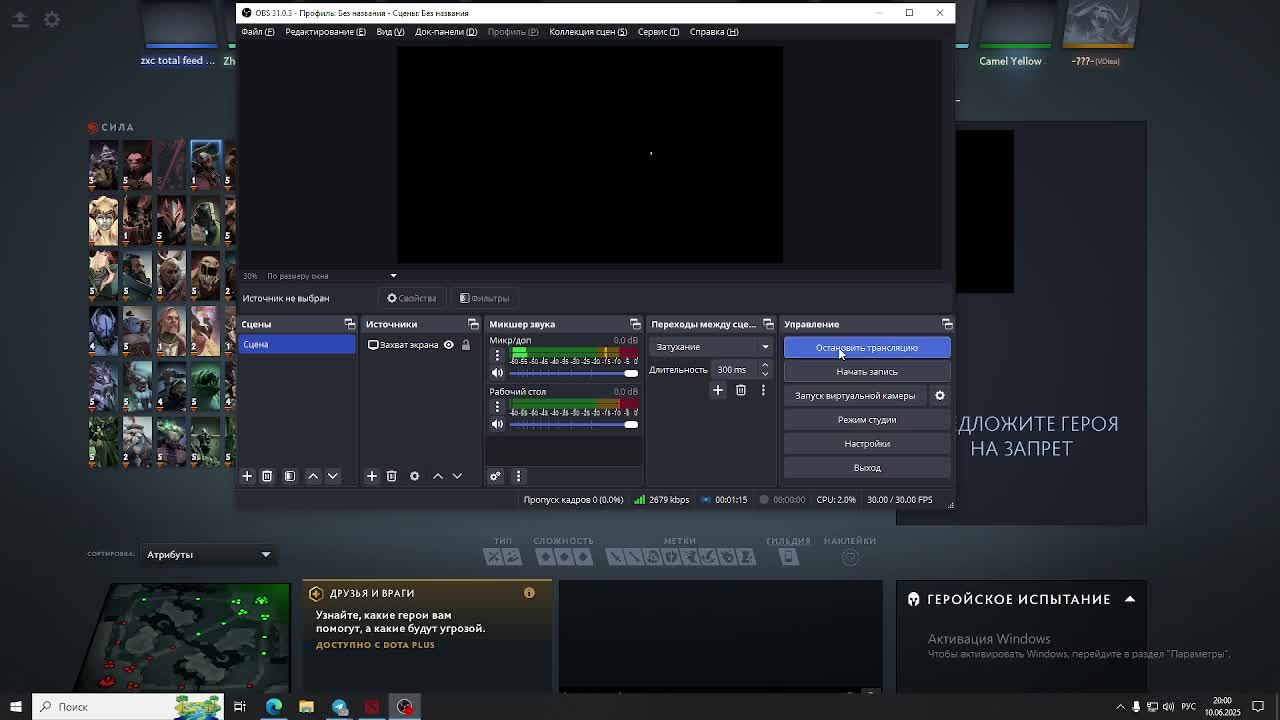Undock the Сцены panel
Screen dimensions: 1280x720
tap(349, 324)
